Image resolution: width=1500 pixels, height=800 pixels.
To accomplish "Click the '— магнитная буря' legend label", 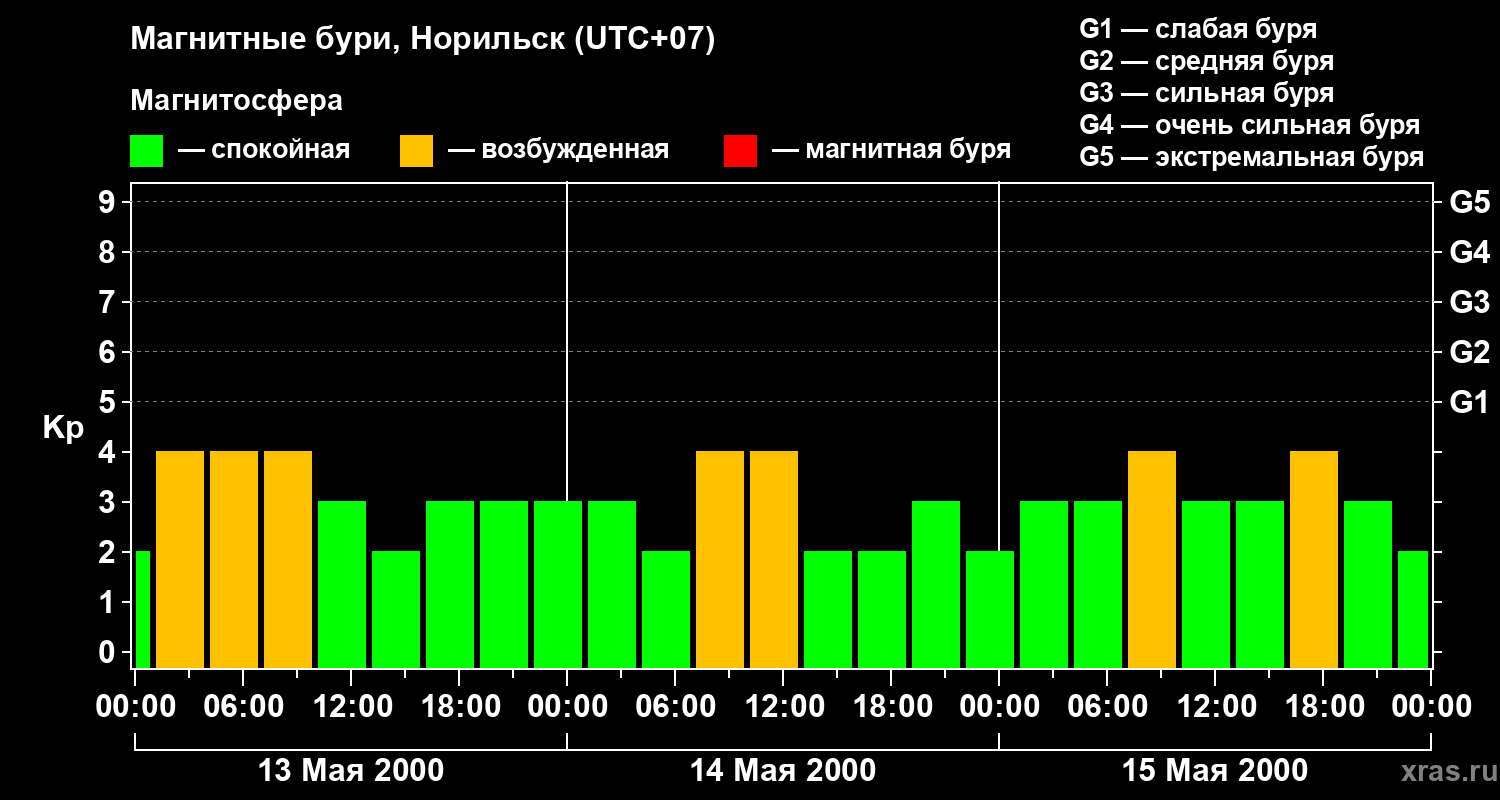I will coord(891,150).
